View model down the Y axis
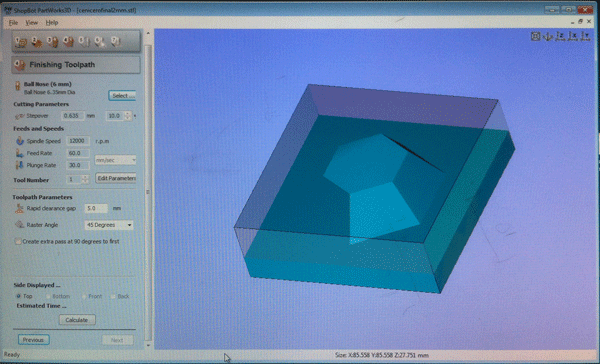 (585, 36)
